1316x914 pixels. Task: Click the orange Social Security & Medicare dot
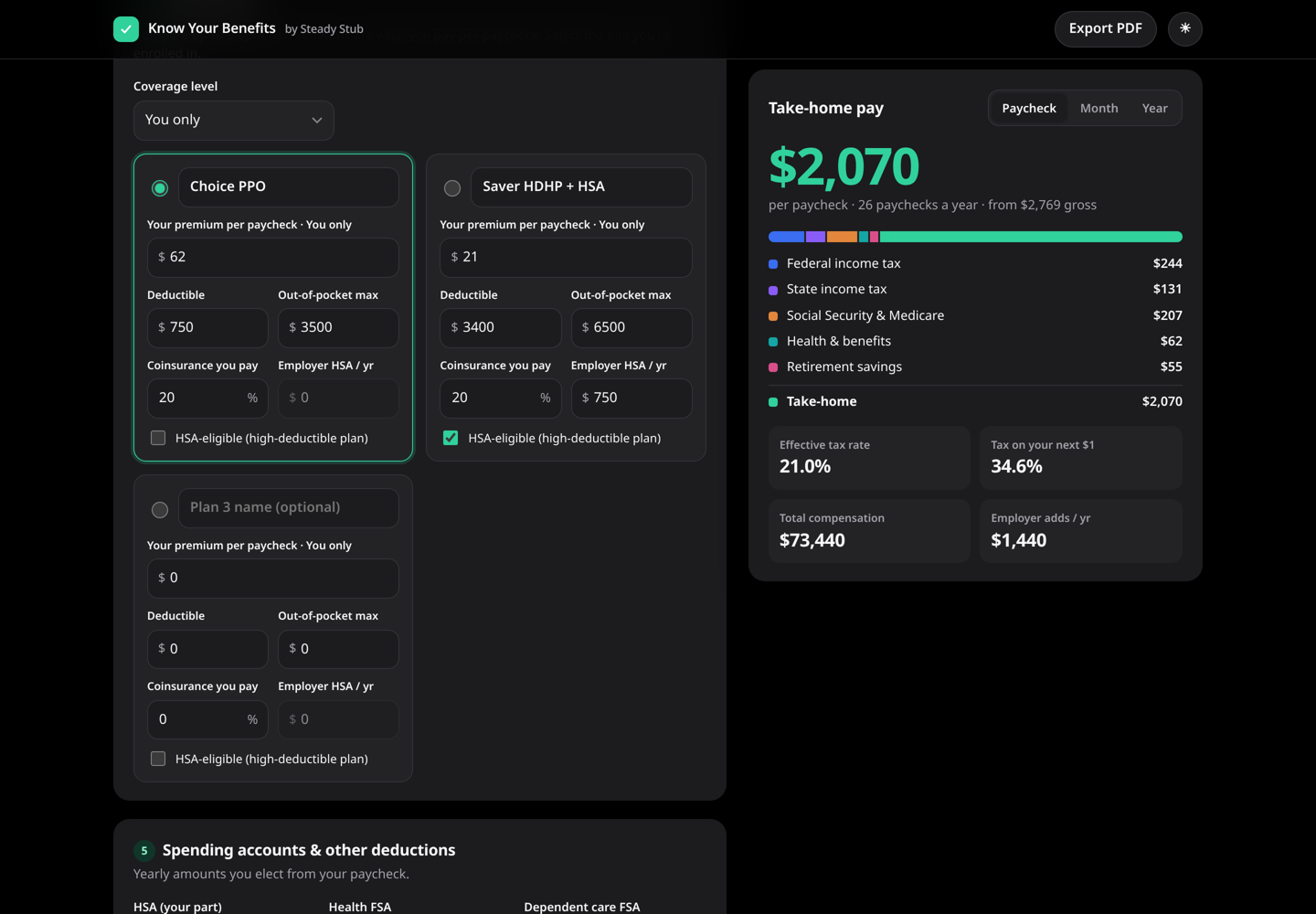click(x=773, y=315)
